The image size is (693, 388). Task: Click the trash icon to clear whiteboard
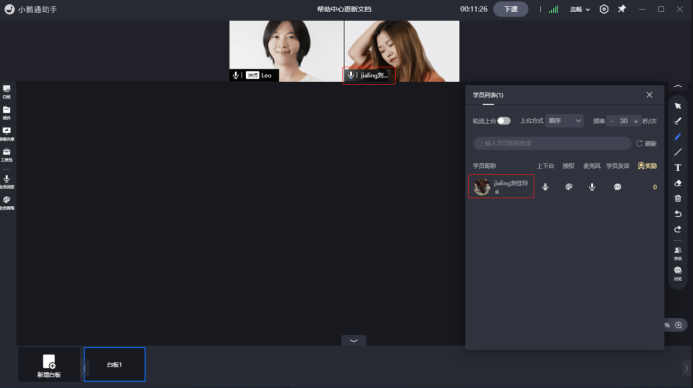(678, 198)
